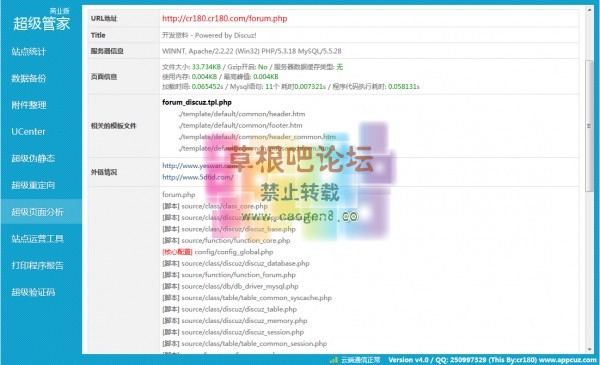The height and width of the screenshot is (365, 600).
Task: Open the yeswan external link
Action: pyautogui.click(x=199, y=166)
